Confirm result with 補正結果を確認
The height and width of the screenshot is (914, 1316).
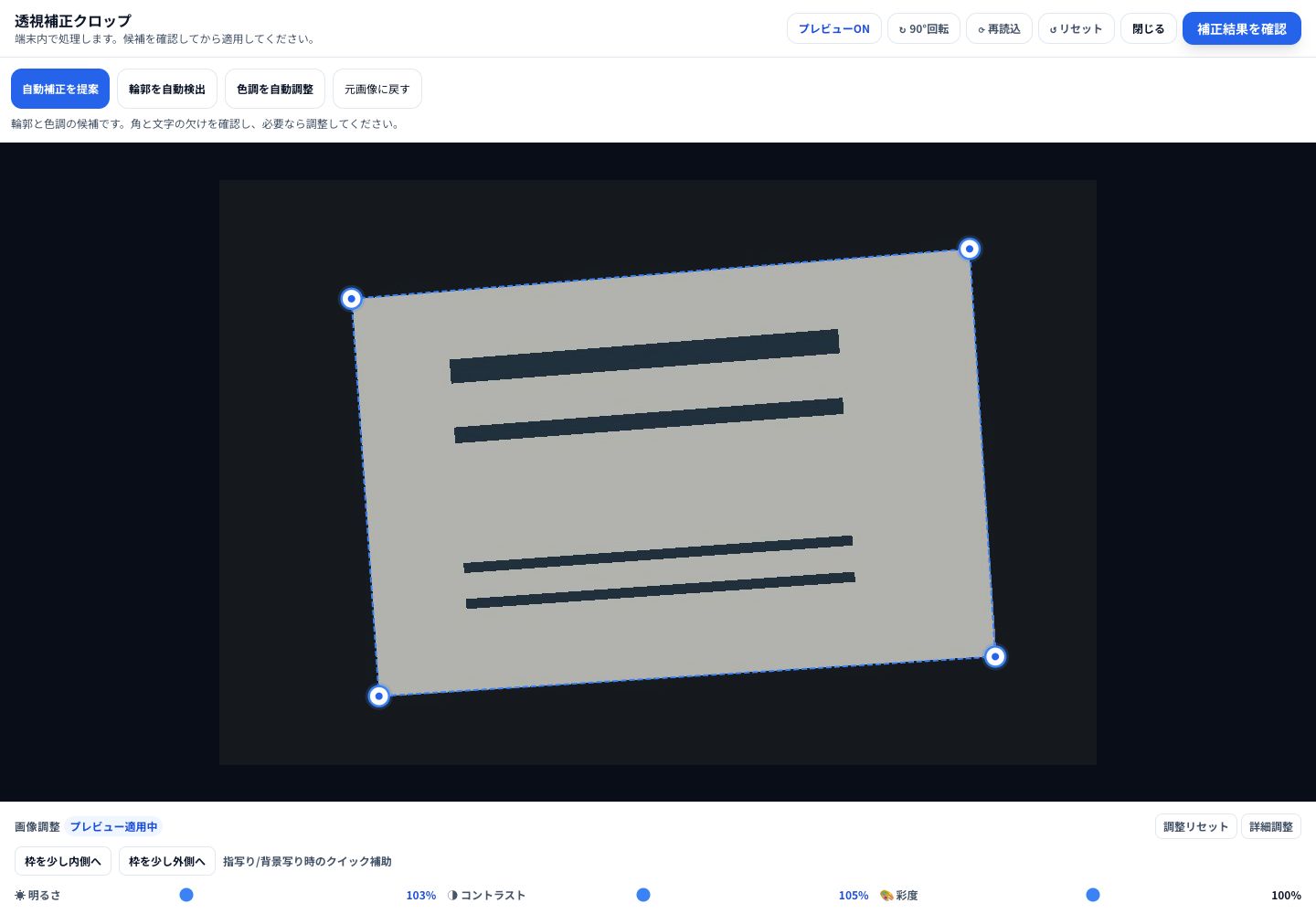1241,28
